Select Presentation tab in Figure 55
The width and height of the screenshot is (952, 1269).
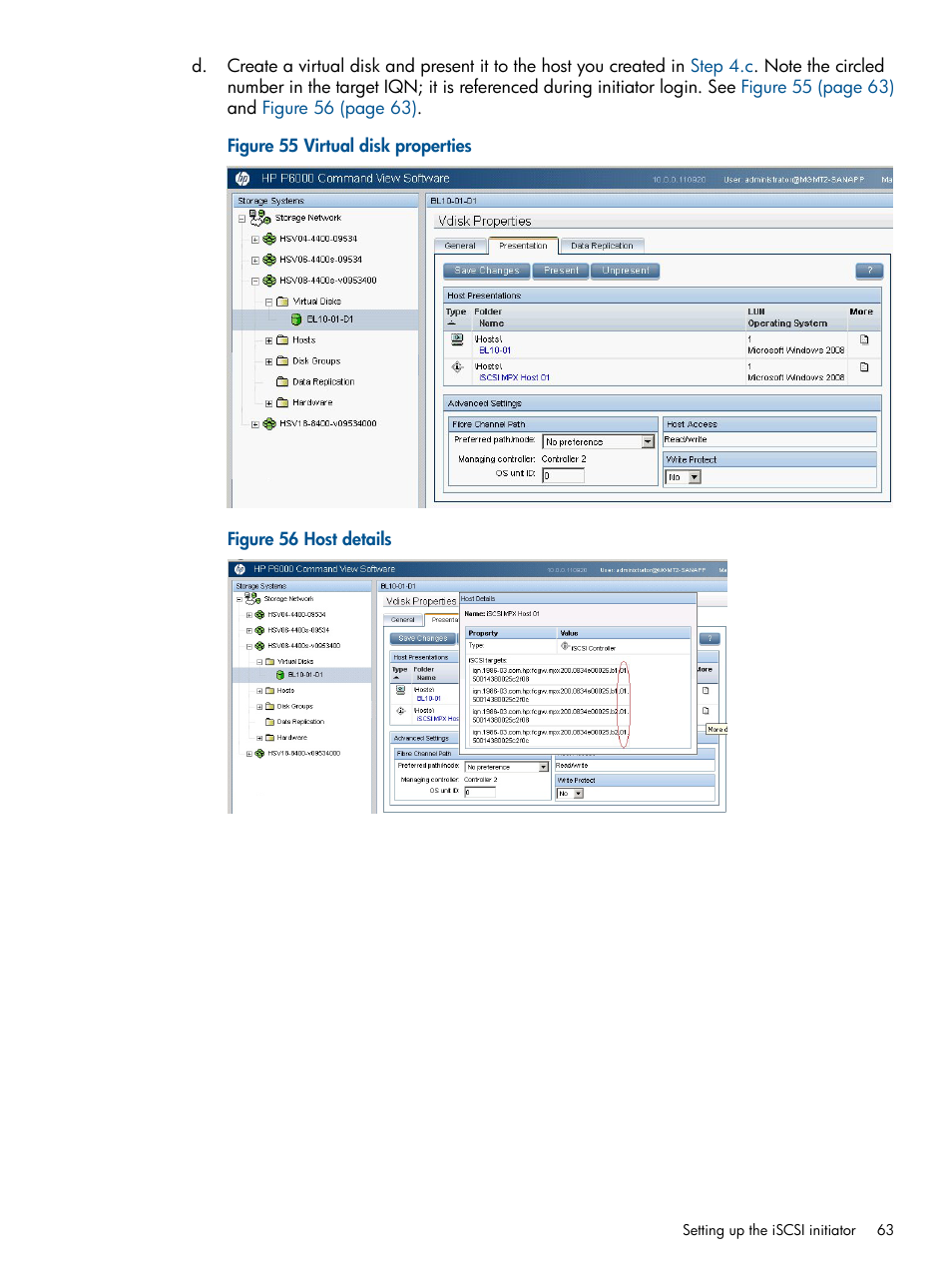(523, 245)
